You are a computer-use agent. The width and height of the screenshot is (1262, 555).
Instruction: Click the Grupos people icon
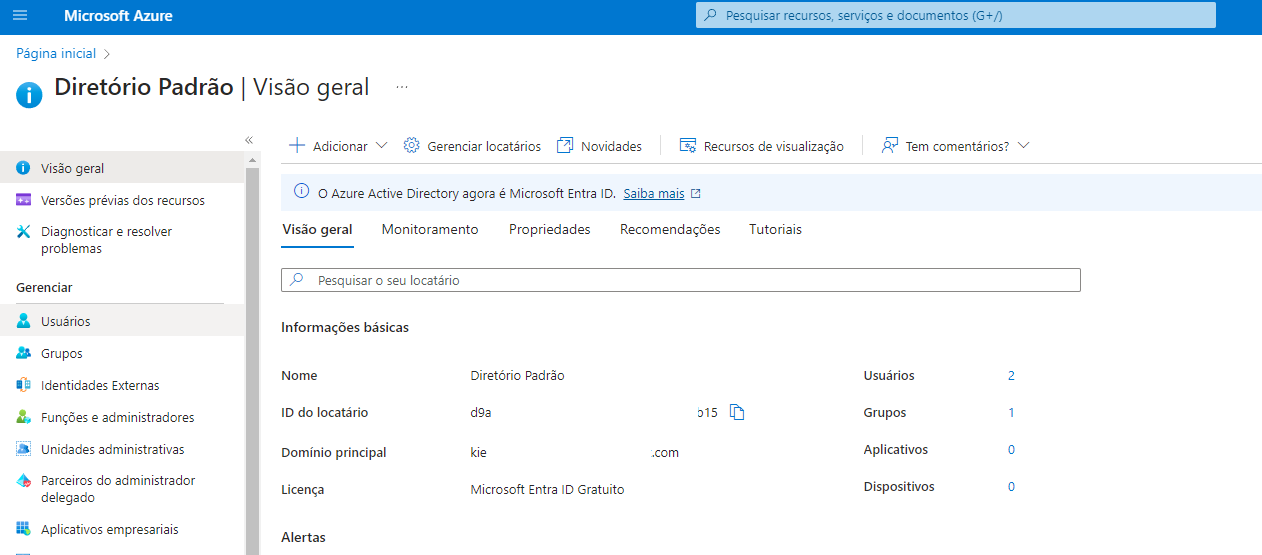(23, 353)
